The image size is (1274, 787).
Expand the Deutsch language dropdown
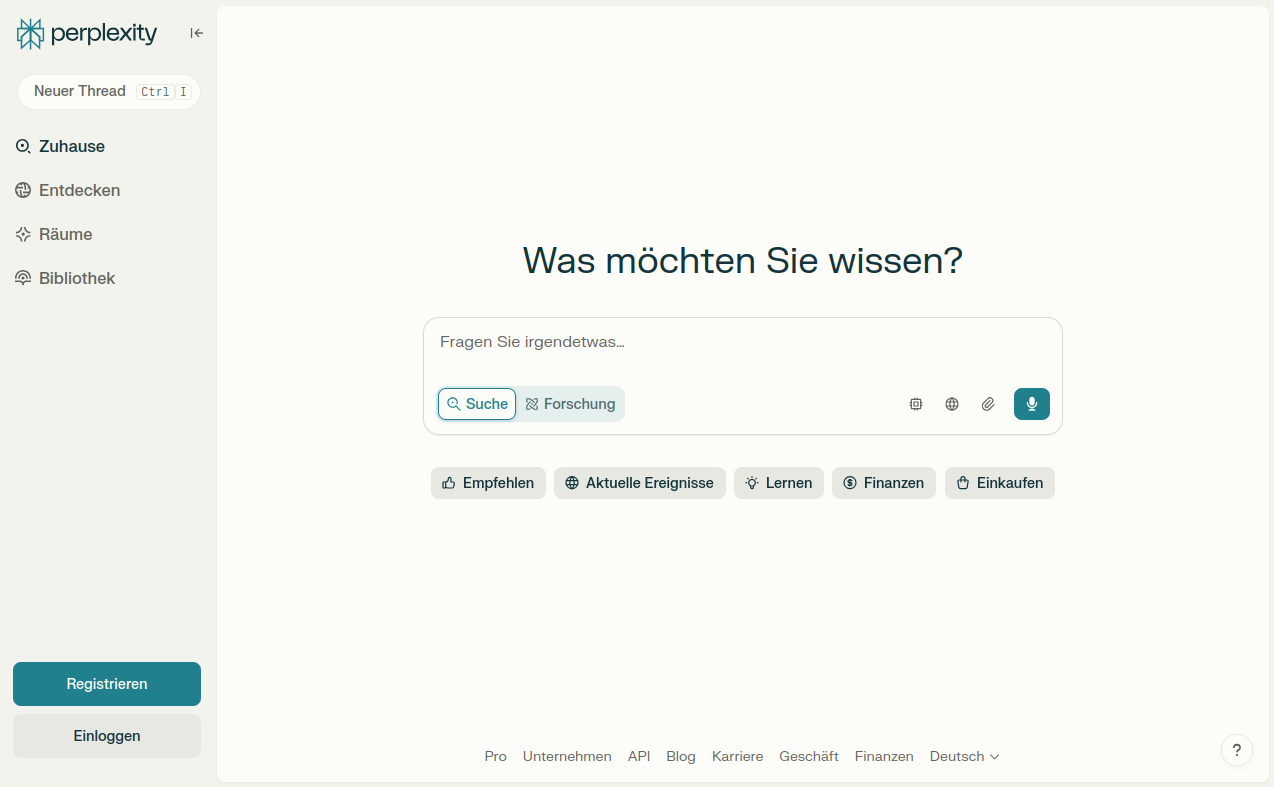(964, 757)
